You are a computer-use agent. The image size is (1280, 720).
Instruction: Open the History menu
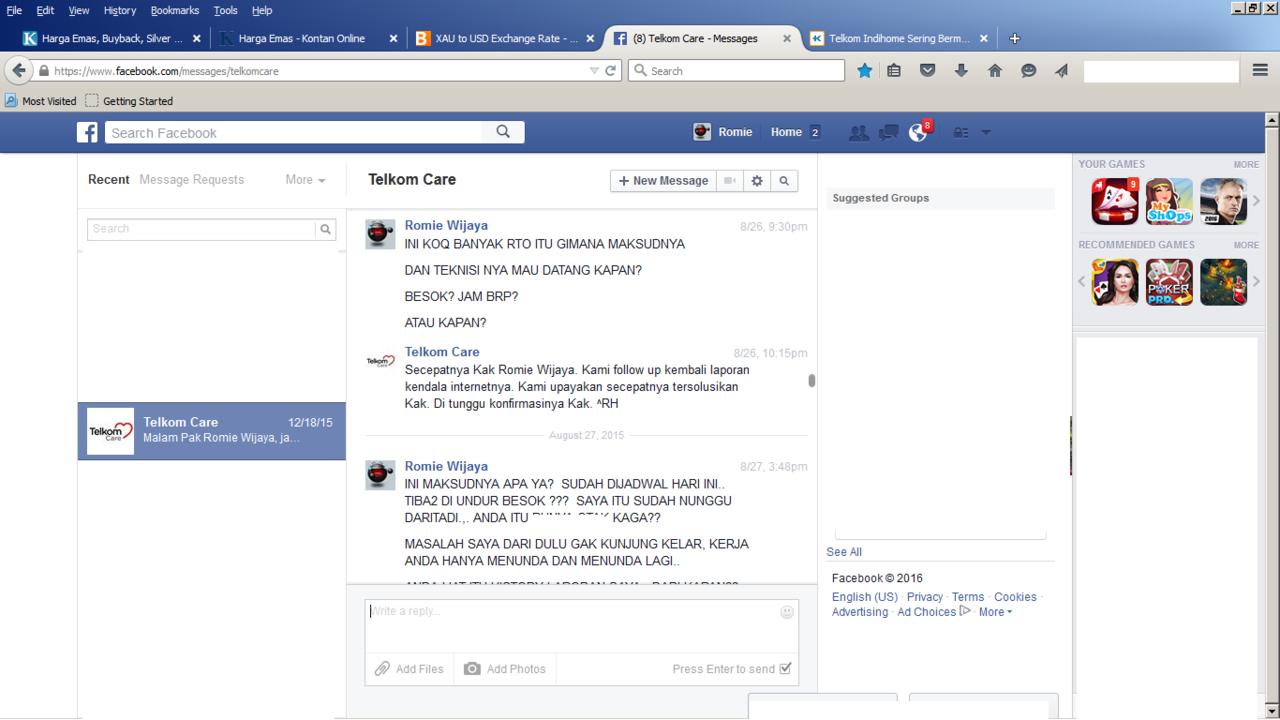point(119,10)
